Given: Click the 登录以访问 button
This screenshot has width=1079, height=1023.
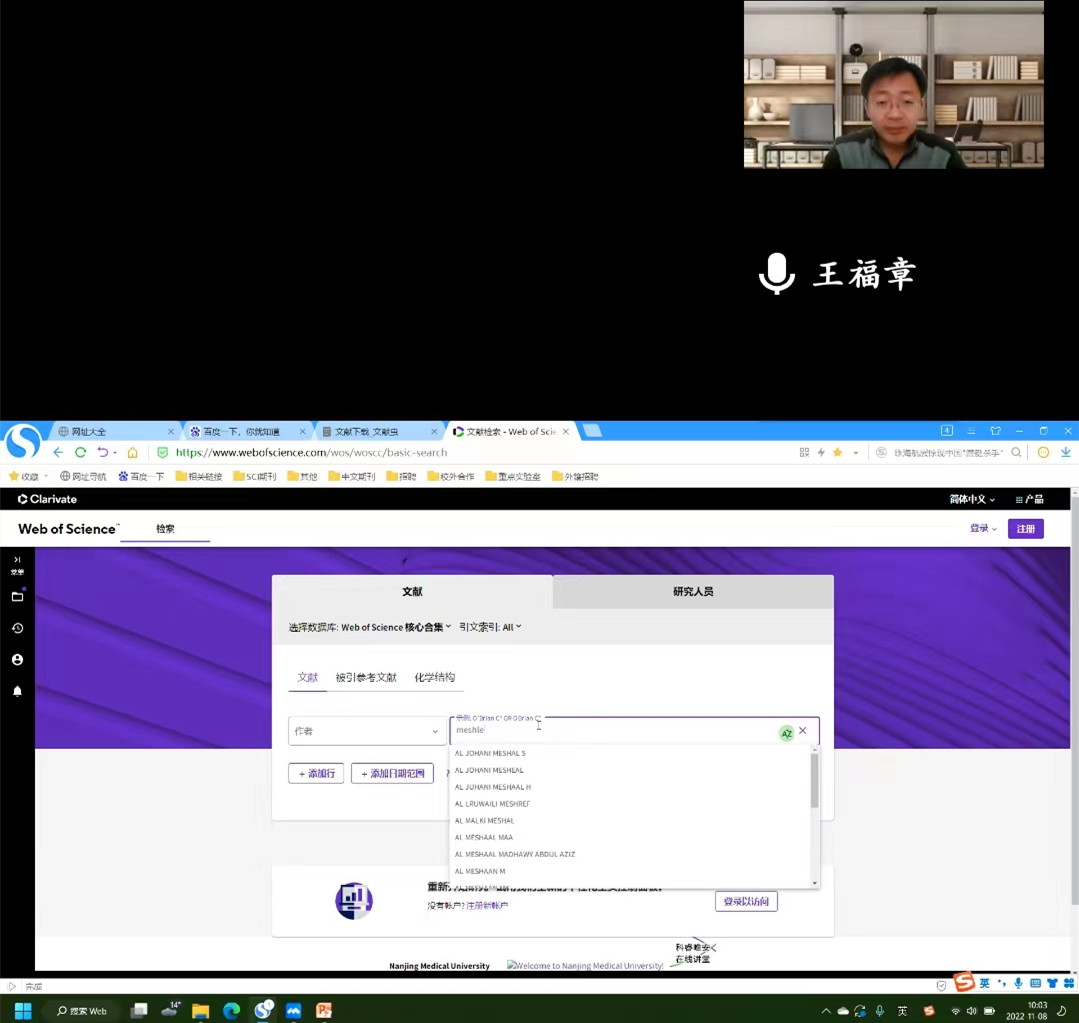Looking at the screenshot, I should [x=746, y=901].
